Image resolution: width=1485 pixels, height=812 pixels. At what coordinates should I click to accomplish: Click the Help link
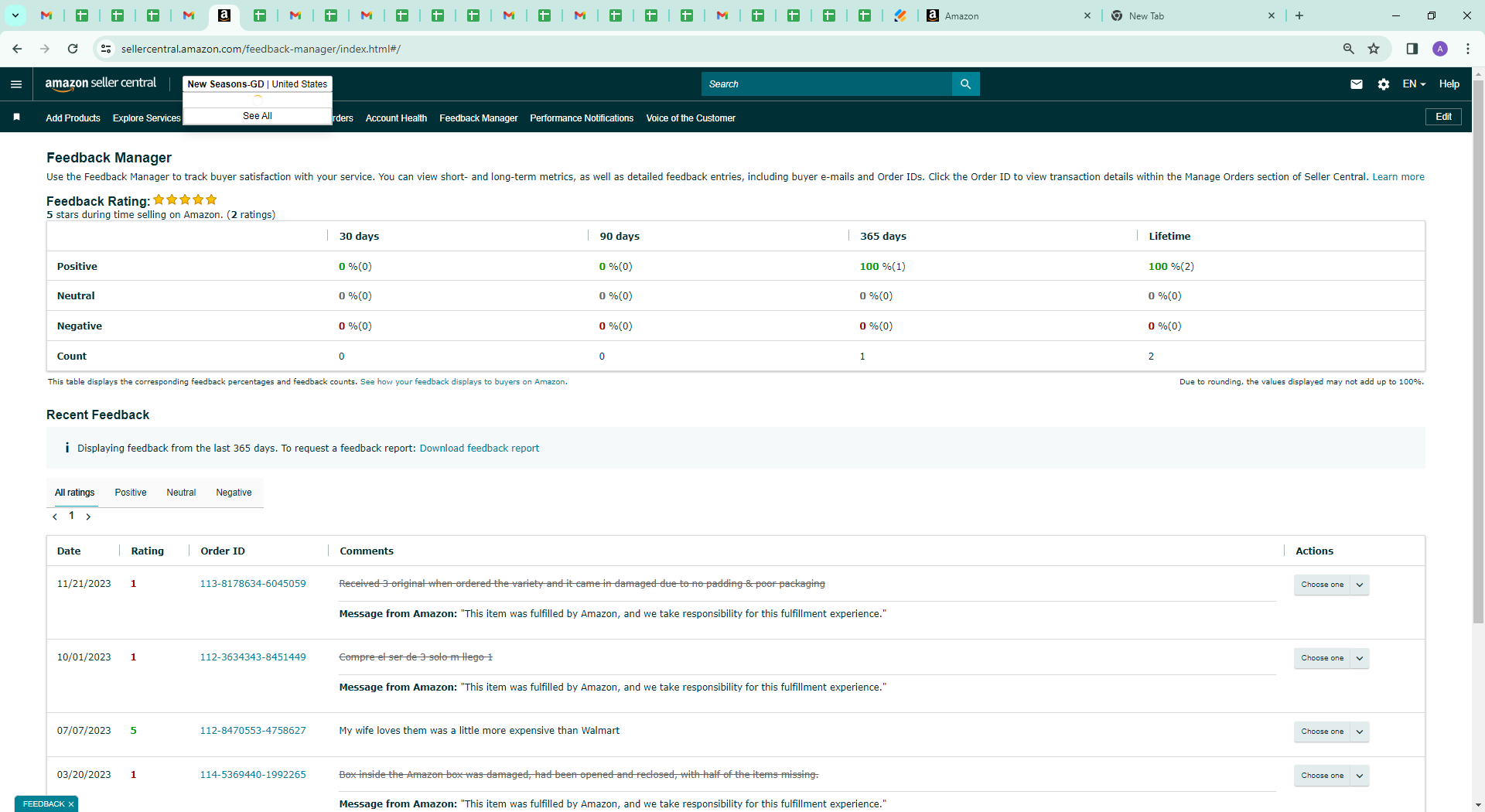pyautogui.click(x=1449, y=84)
